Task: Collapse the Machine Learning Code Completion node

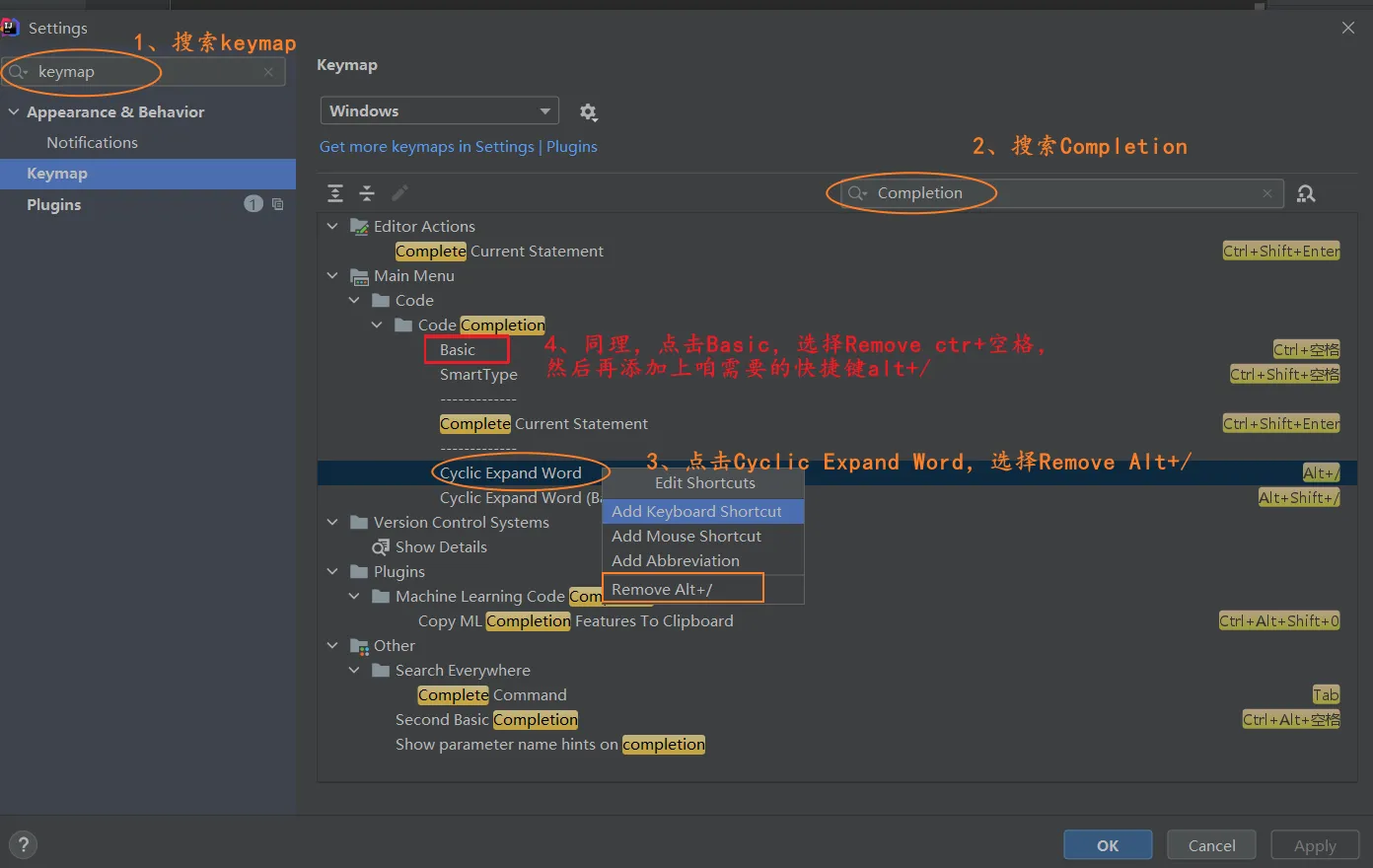Action: coord(354,597)
